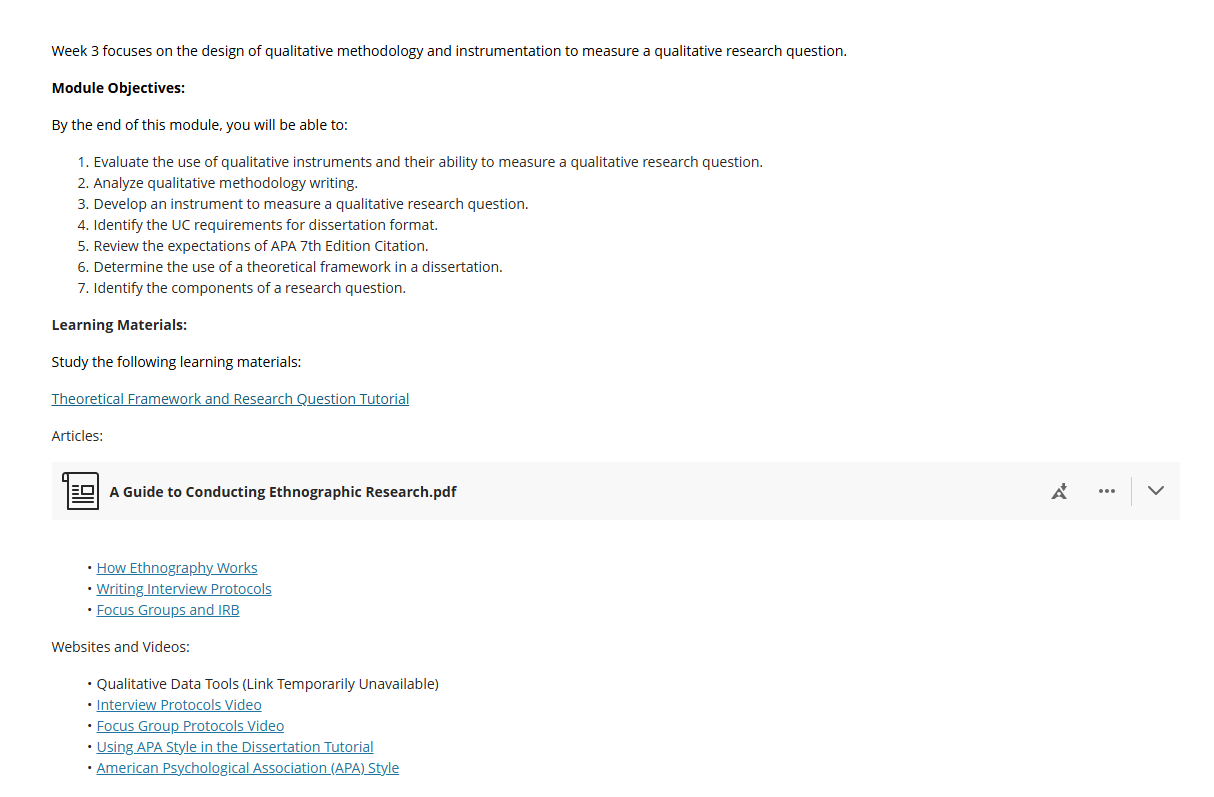
Task: Open the Writing Interview Protocols article
Action: click(x=184, y=588)
